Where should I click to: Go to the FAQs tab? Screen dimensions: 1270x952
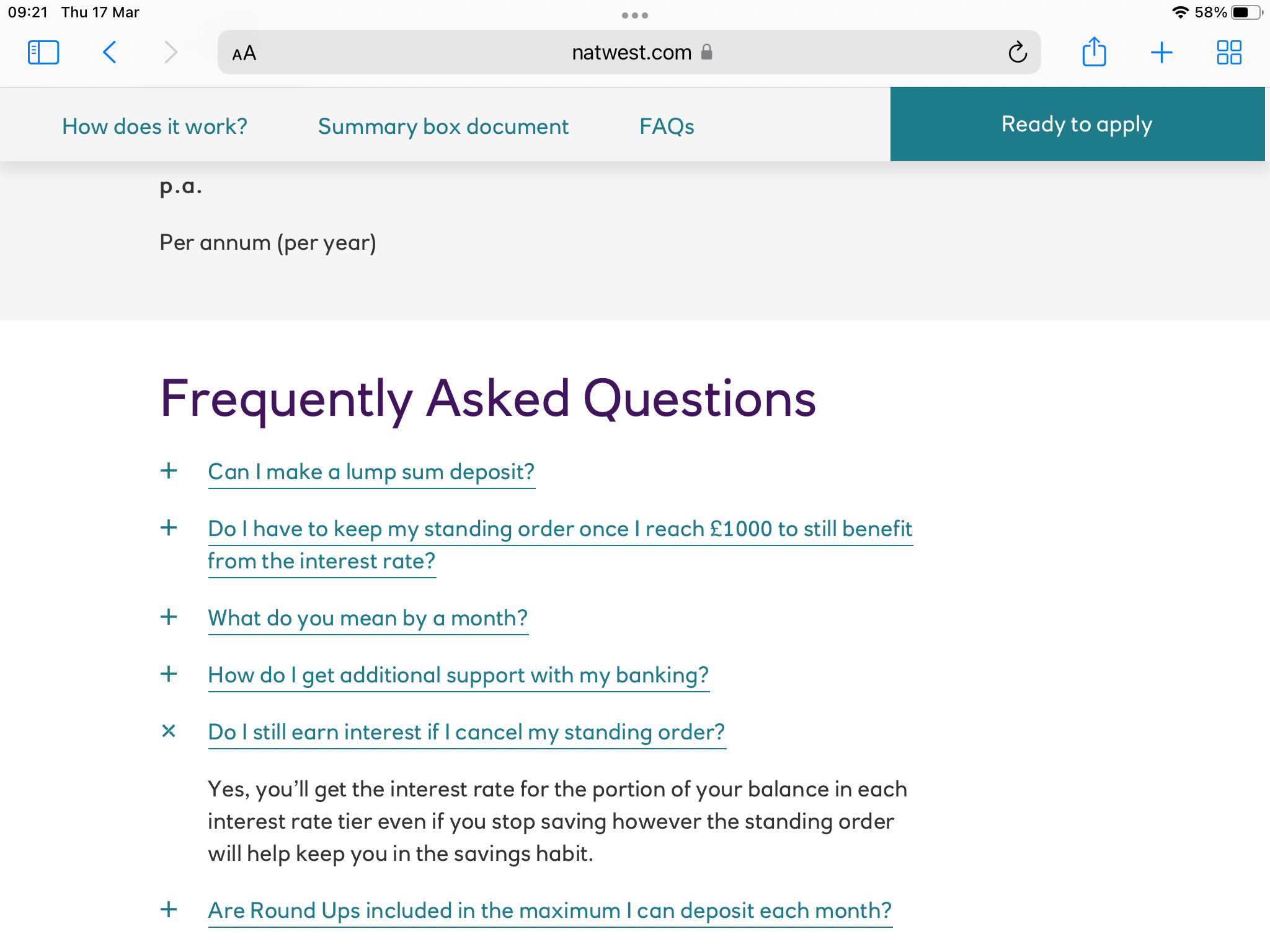click(667, 126)
